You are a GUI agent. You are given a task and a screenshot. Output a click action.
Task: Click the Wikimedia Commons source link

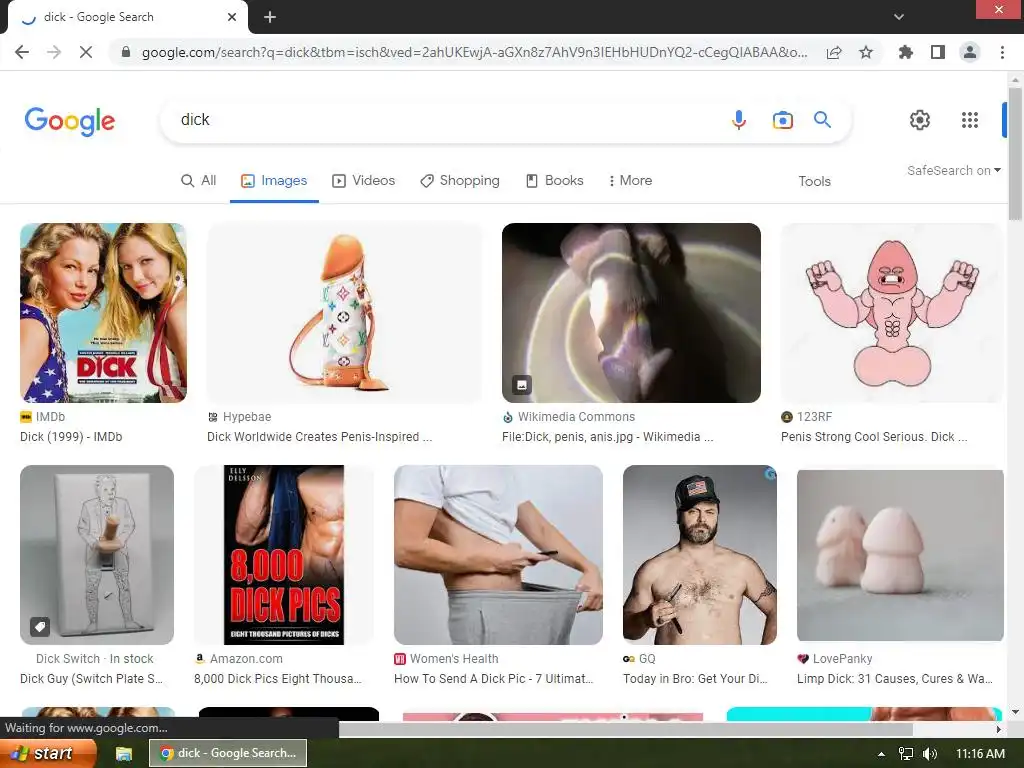(568, 417)
